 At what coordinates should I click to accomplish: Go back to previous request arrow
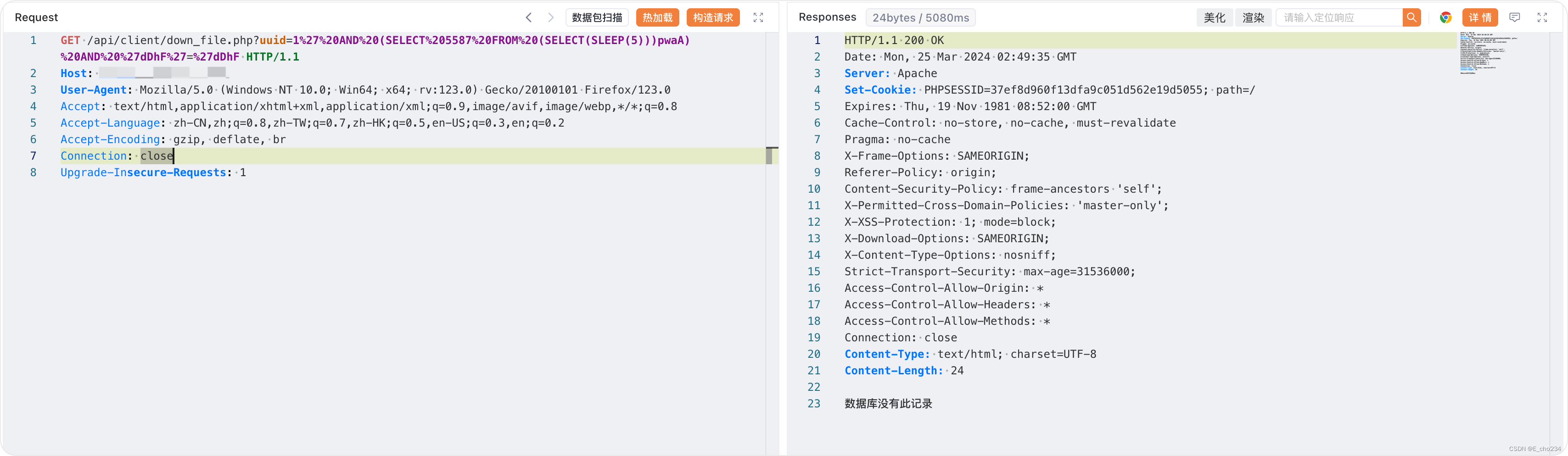[528, 17]
